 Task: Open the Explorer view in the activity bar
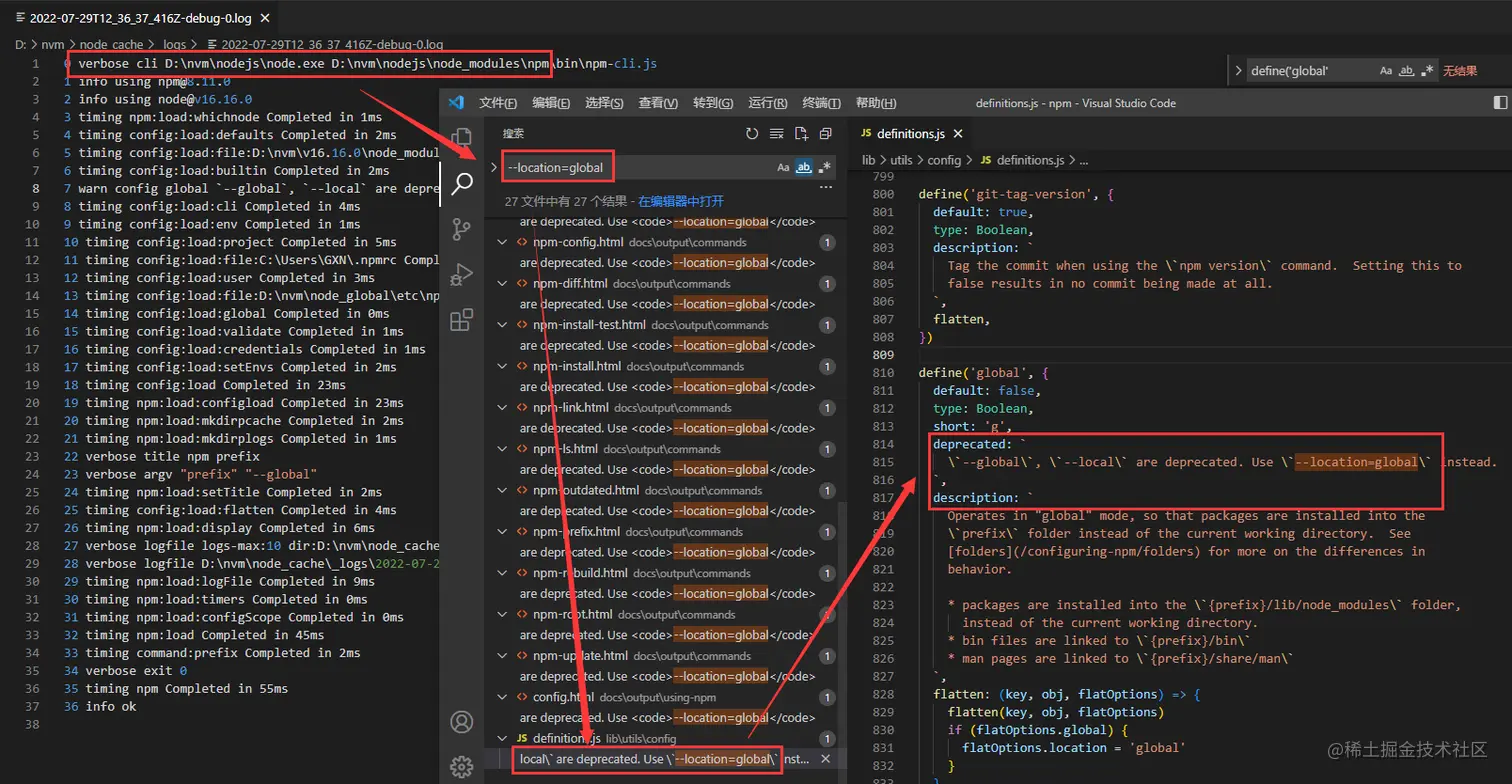pyautogui.click(x=461, y=138)
